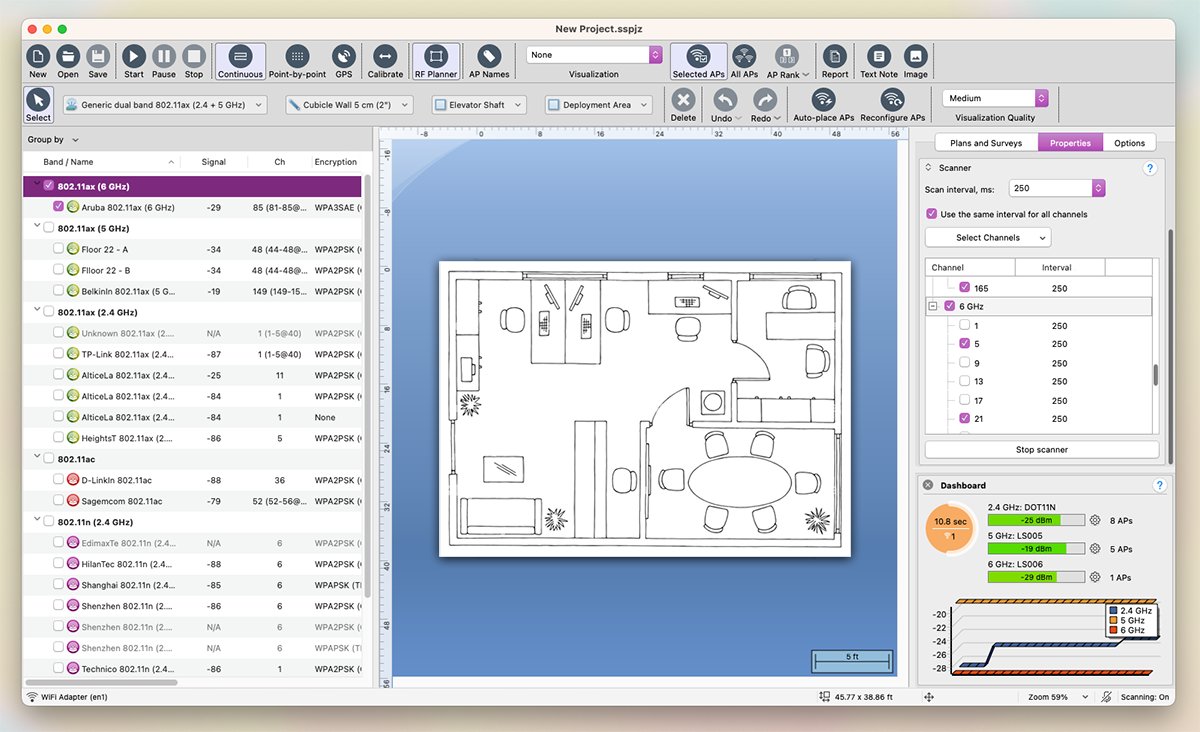Open the Deployment Area dropdown
The image size is (1200, 732).
pos(599,105)
